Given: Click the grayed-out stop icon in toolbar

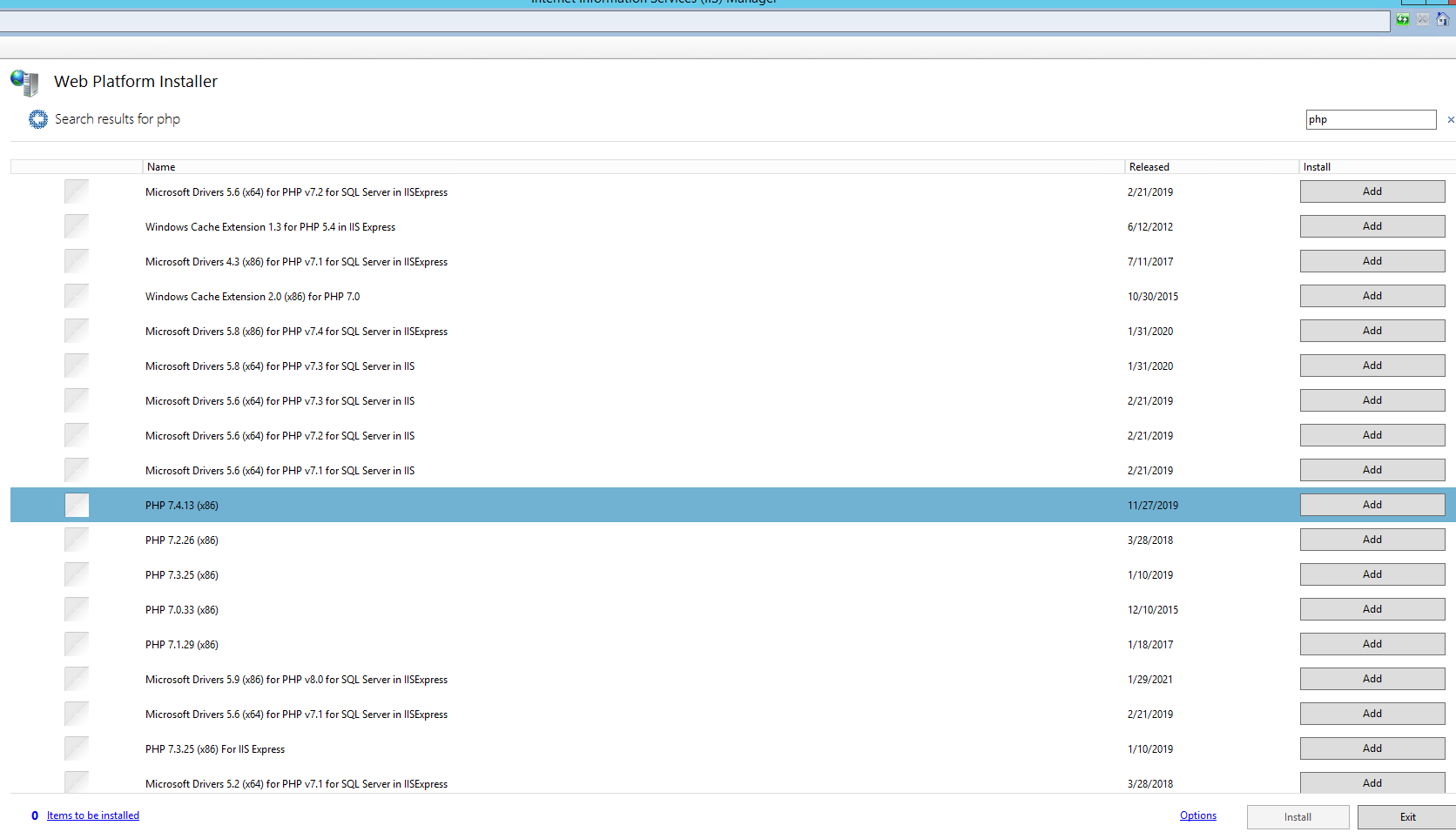Looking at the screenshot, I should click(1422, 19).
